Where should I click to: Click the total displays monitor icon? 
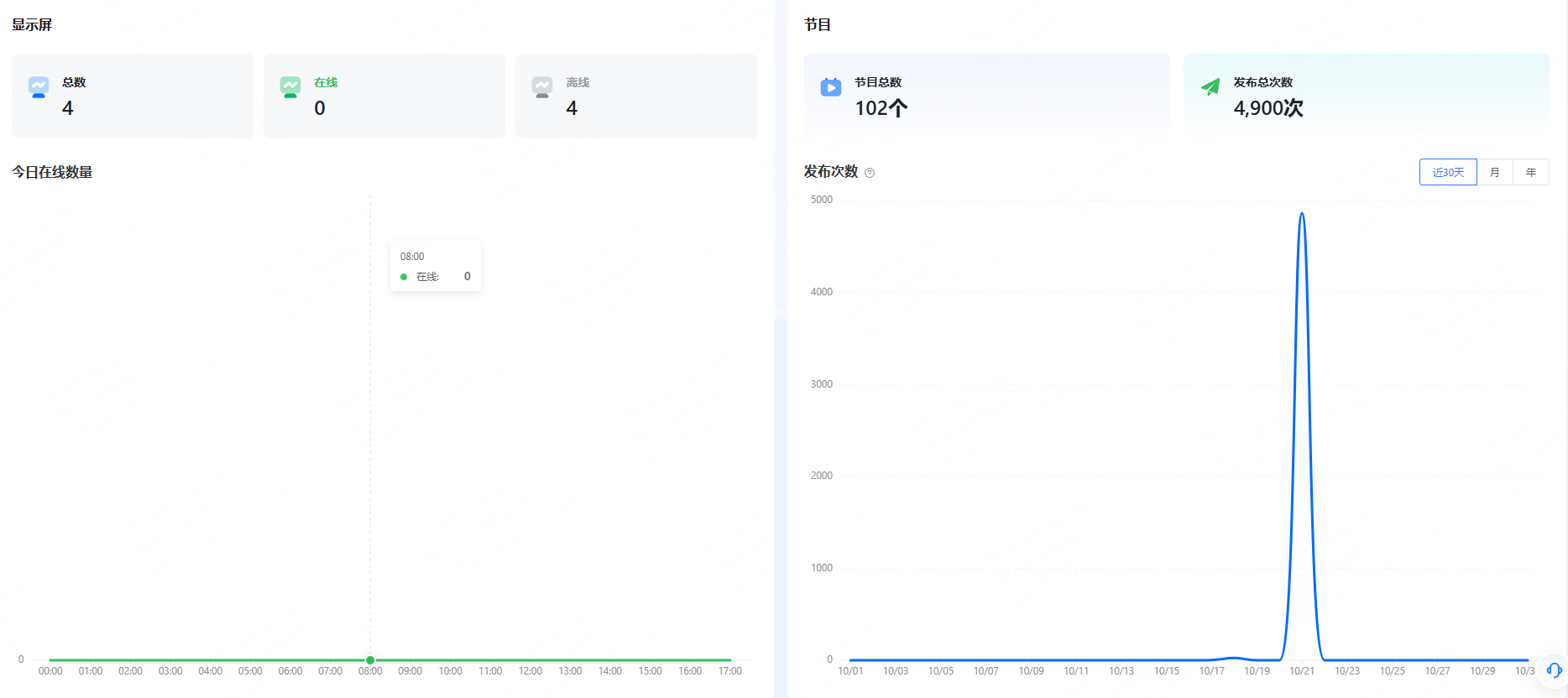tap(39, 87)
